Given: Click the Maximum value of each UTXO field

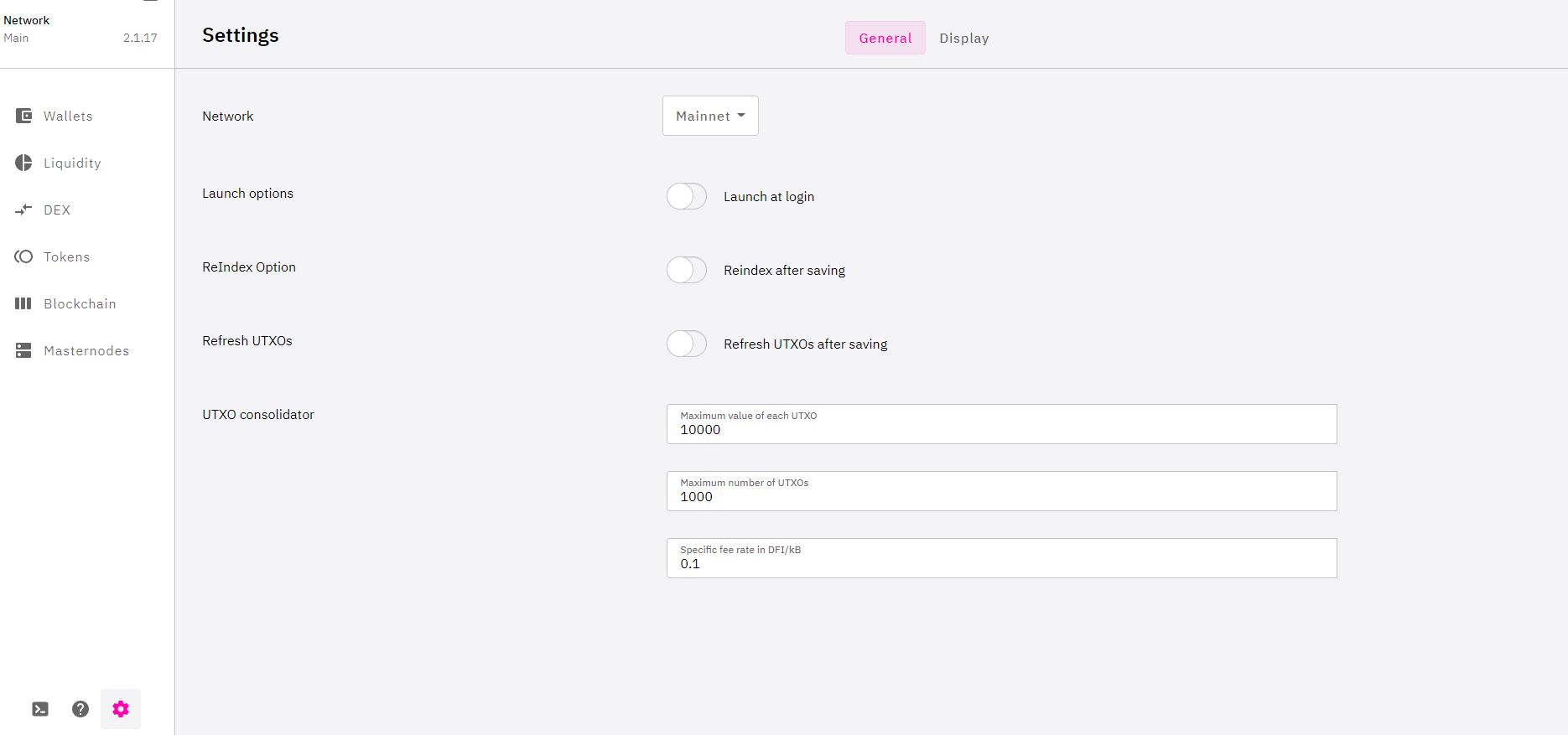Looking at the screenshot, I should pyautogui.click(x=1002, y=424).
